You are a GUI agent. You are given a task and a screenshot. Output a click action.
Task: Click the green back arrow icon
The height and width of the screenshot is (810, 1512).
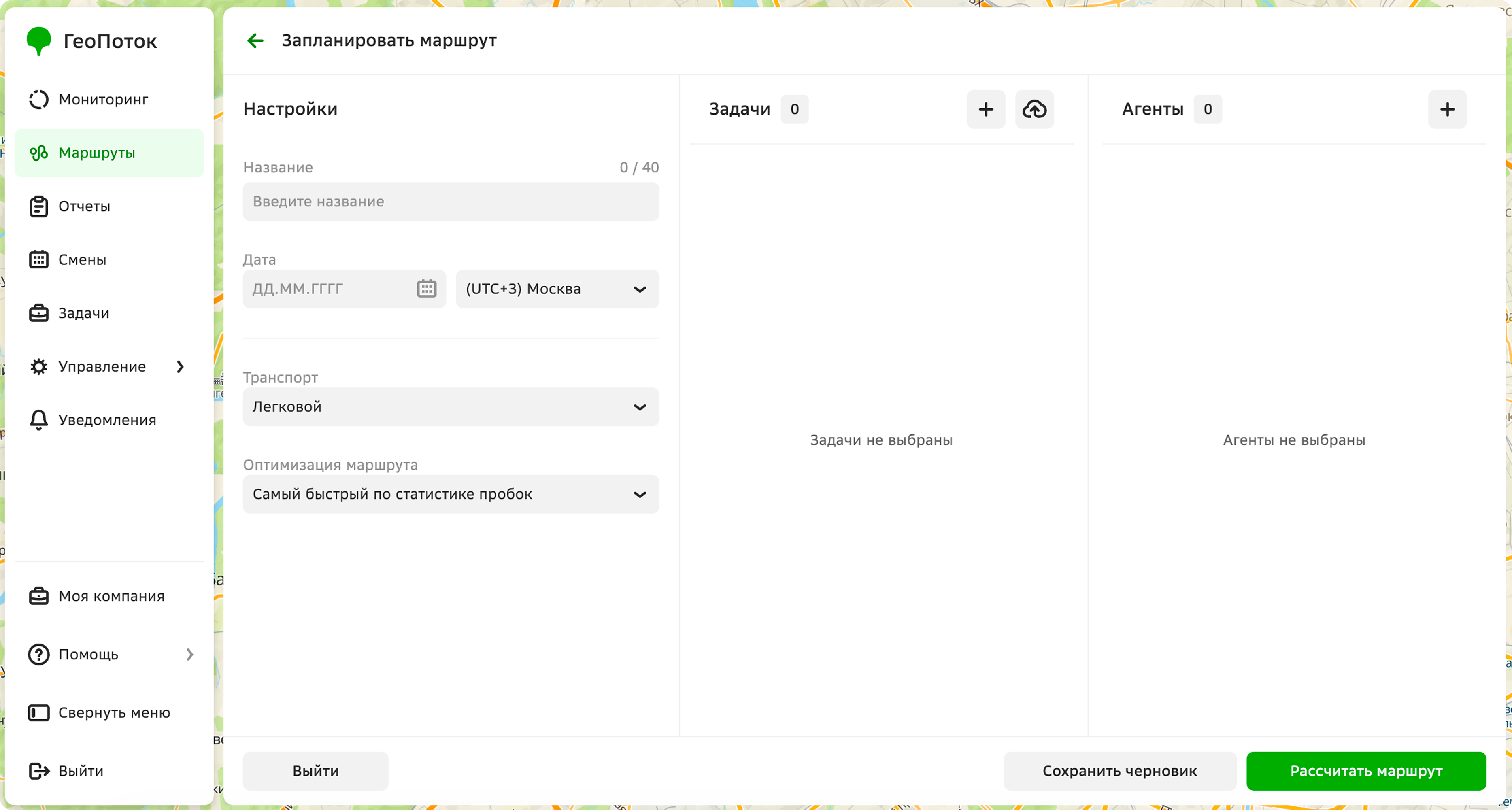click(255, 40)
